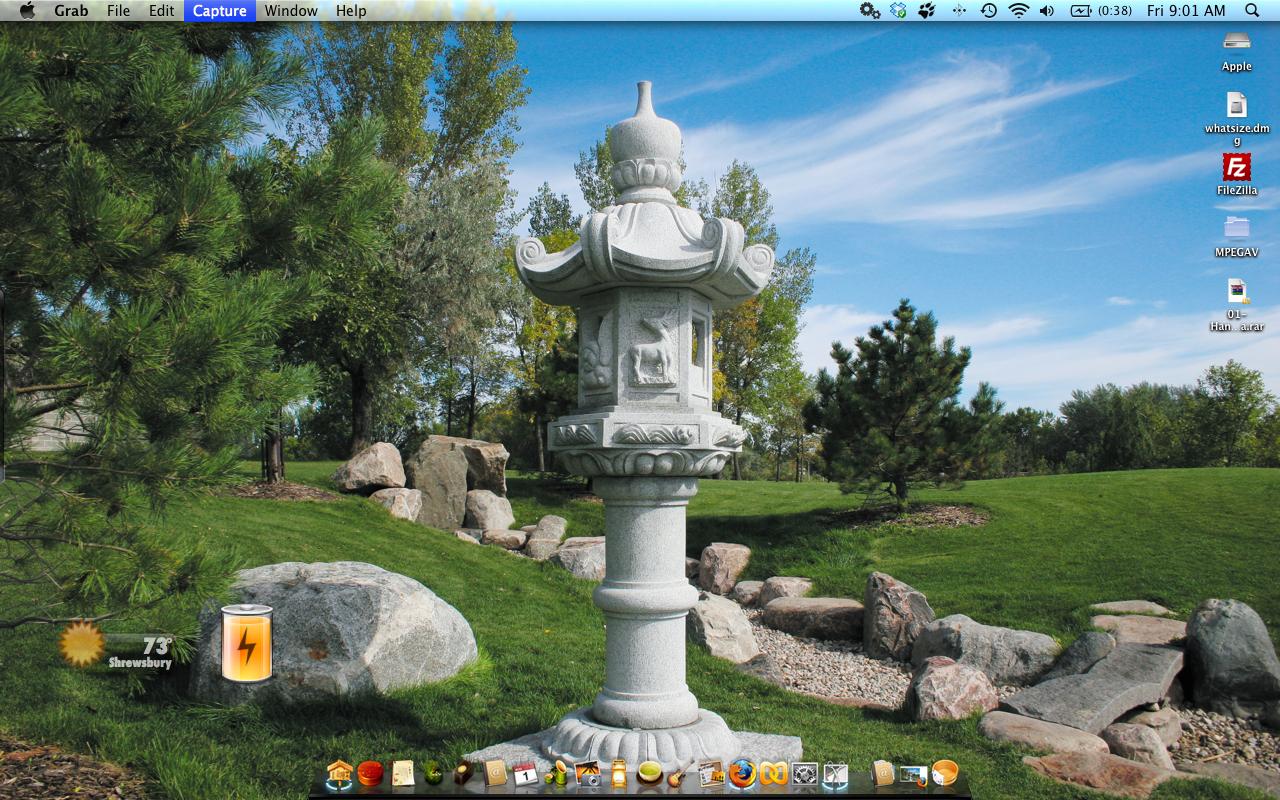1280x800 pixels.
Task: Open the Apple menu
Action: point(27,10)
